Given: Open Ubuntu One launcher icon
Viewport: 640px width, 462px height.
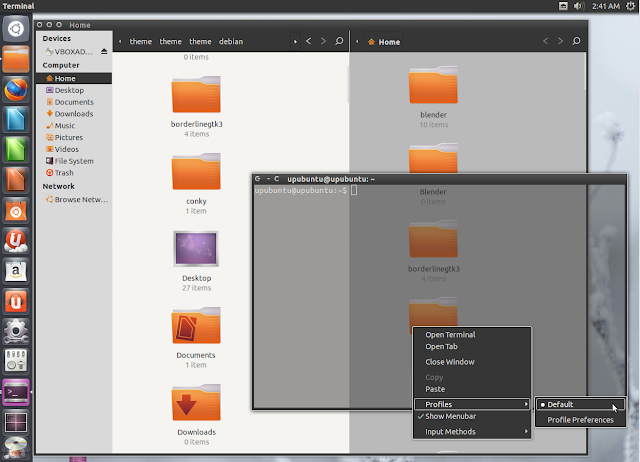Looking at the screenshot, I should click(x=16, y=241).
